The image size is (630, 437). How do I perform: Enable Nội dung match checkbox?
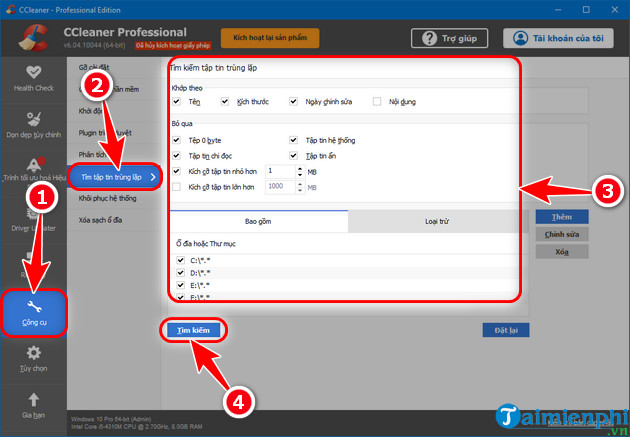coord(377,102)
